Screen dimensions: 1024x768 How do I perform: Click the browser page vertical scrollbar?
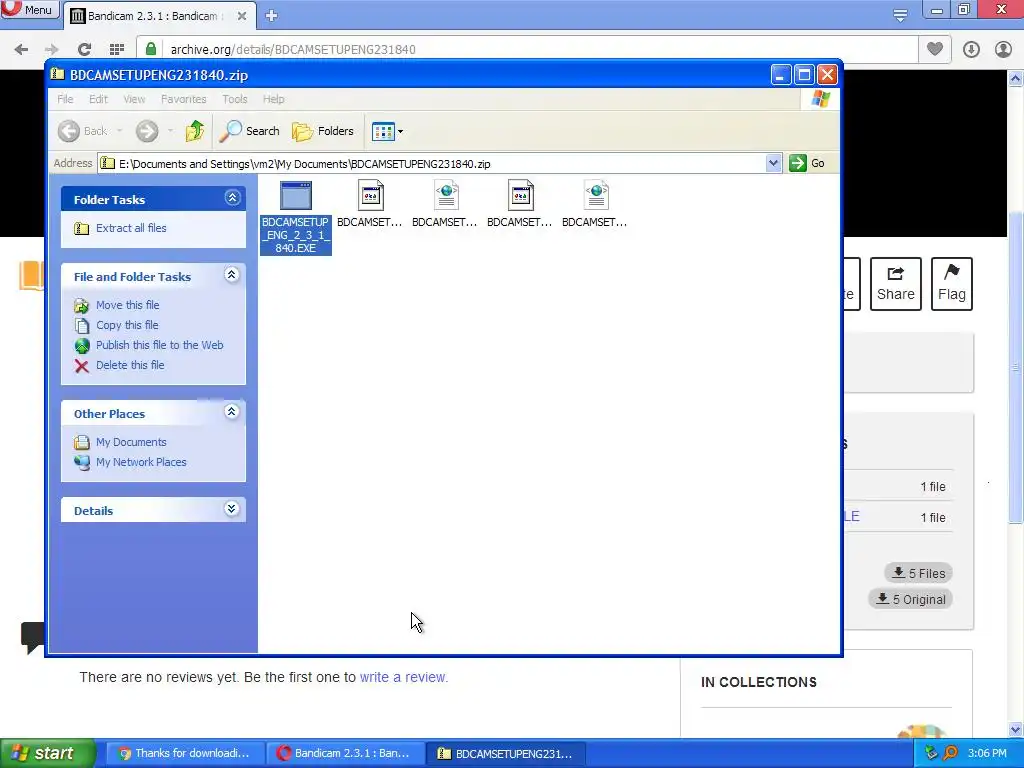click(x=1016, y=367)
